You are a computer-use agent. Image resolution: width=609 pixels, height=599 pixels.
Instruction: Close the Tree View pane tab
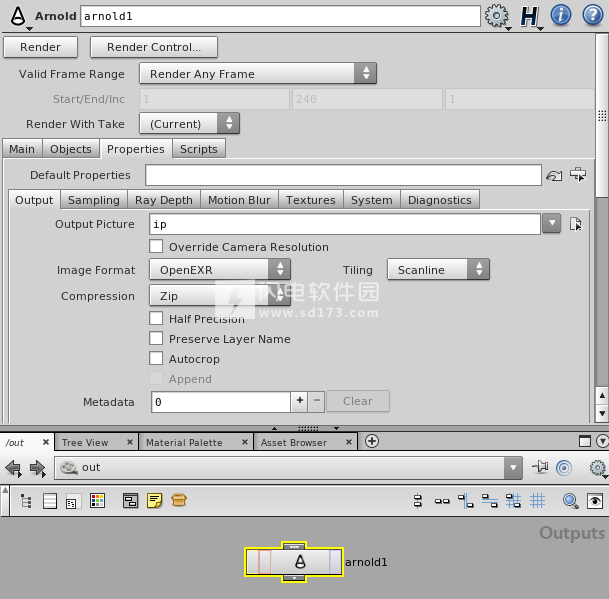click(x=130, y=442)
